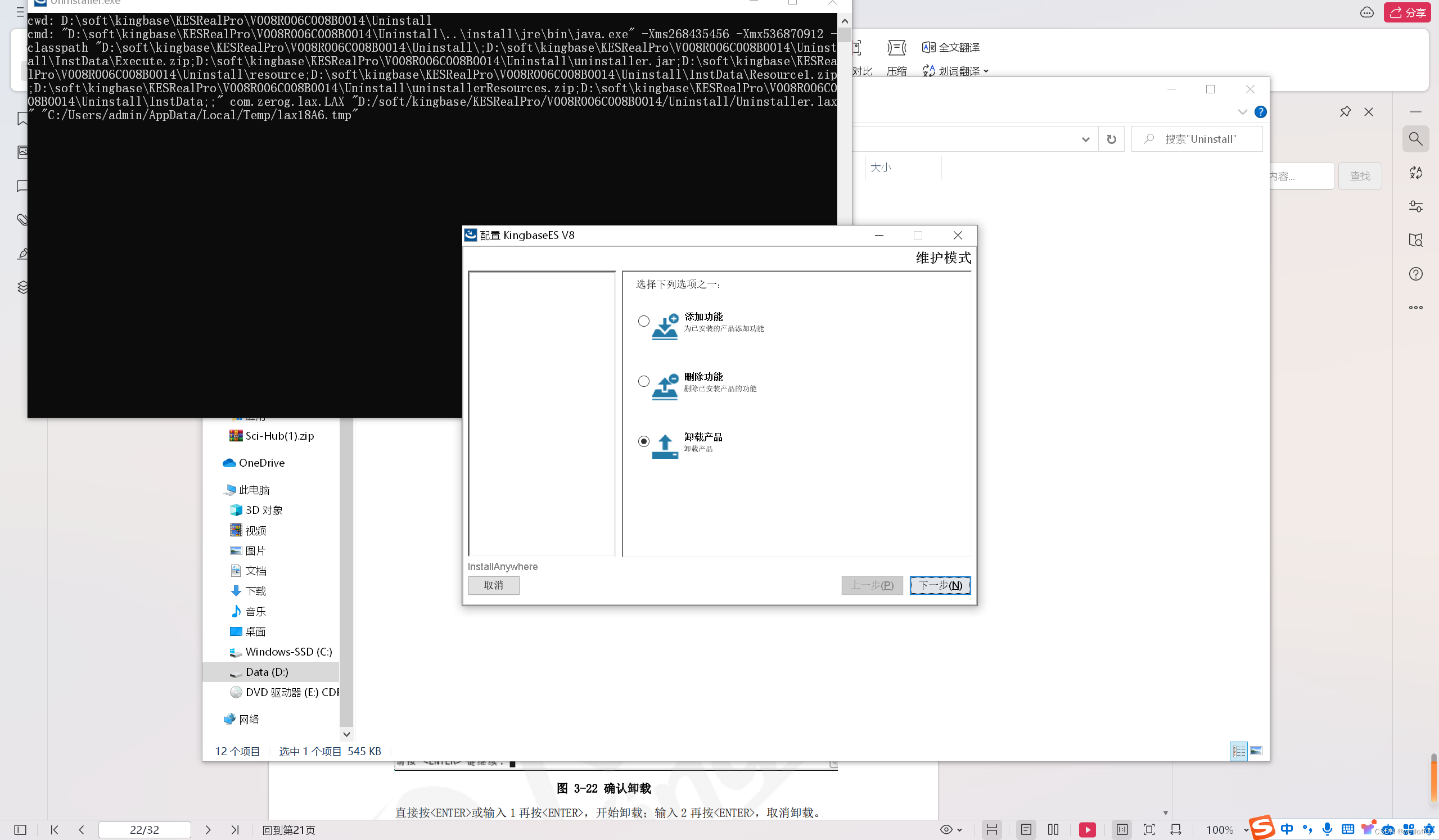Go to next page arrow

[x=208, y=830]
